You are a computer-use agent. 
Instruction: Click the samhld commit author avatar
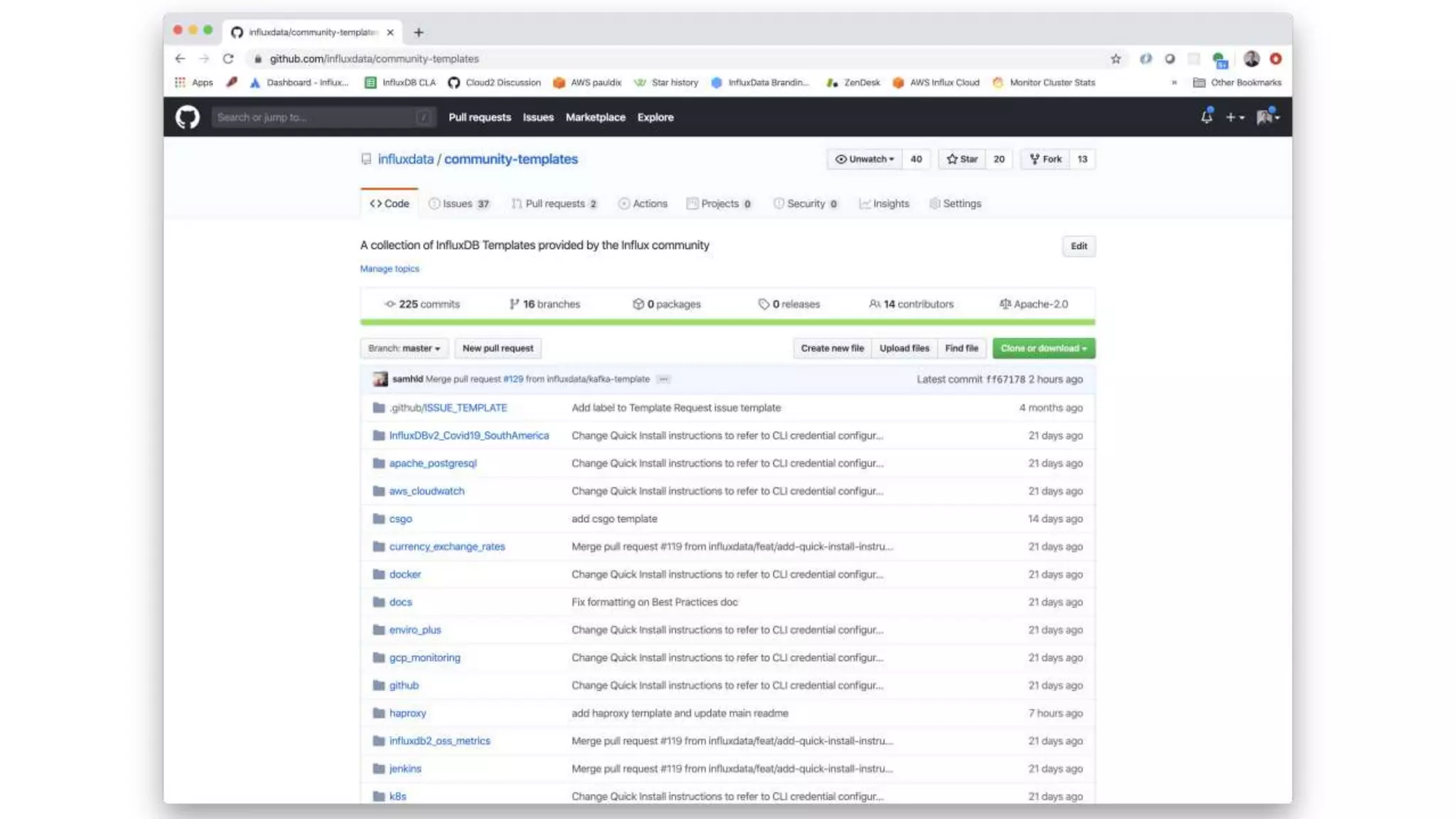point(380,379)
